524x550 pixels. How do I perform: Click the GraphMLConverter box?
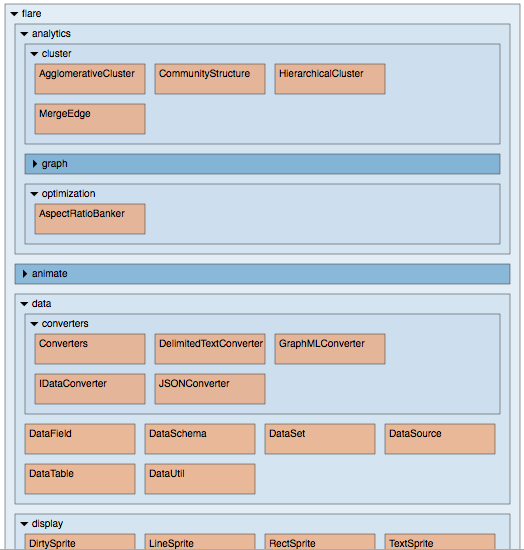(330, 349)
